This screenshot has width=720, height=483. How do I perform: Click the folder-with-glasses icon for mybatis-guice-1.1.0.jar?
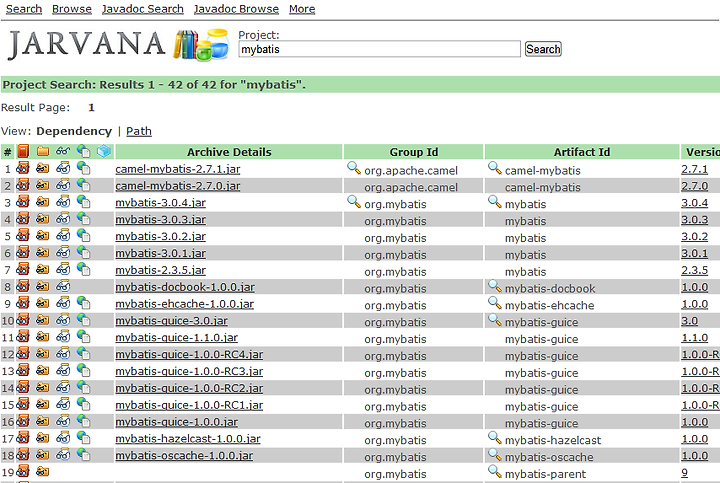point(43,337)
